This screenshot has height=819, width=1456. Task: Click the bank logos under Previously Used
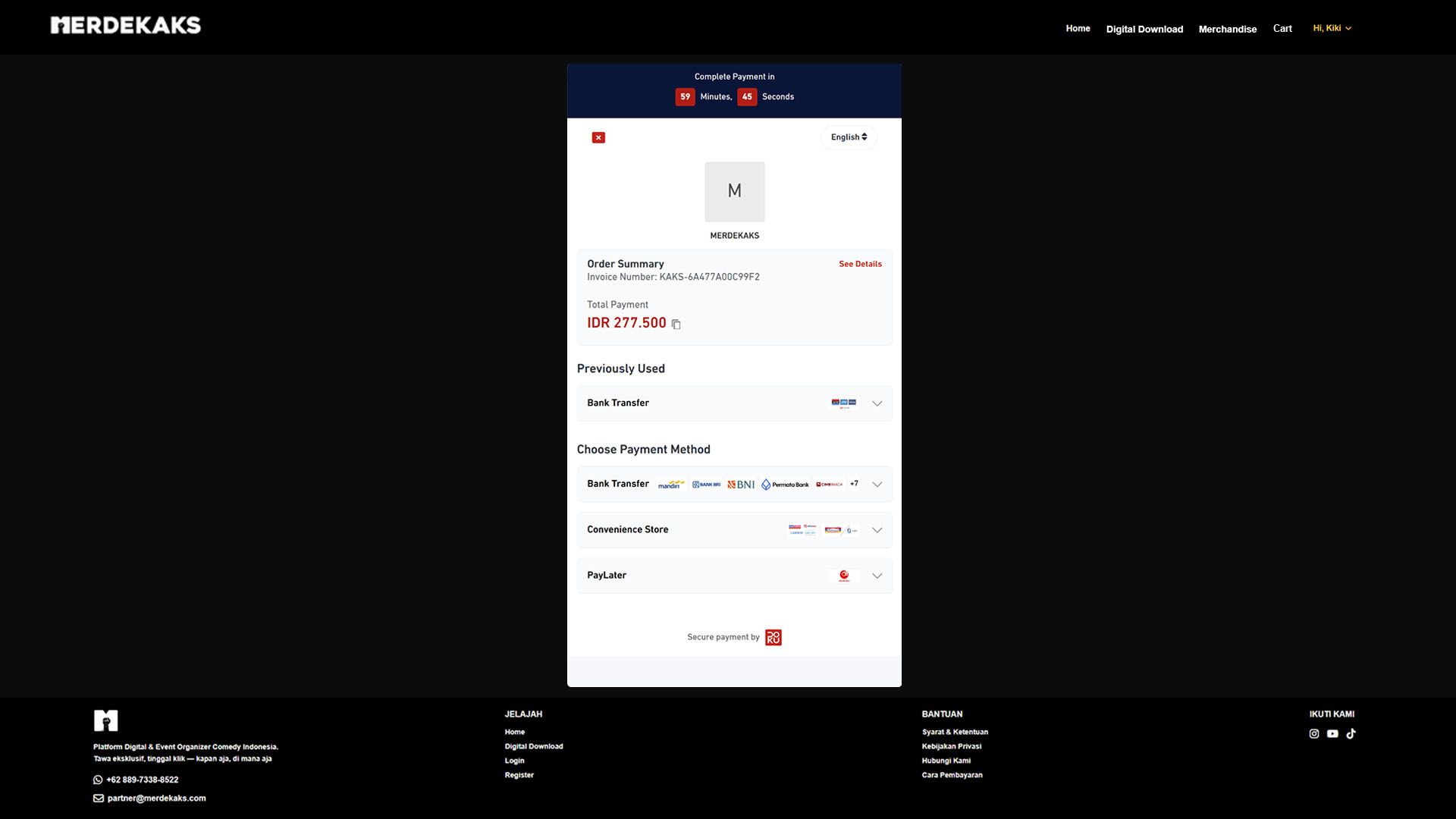844,403
